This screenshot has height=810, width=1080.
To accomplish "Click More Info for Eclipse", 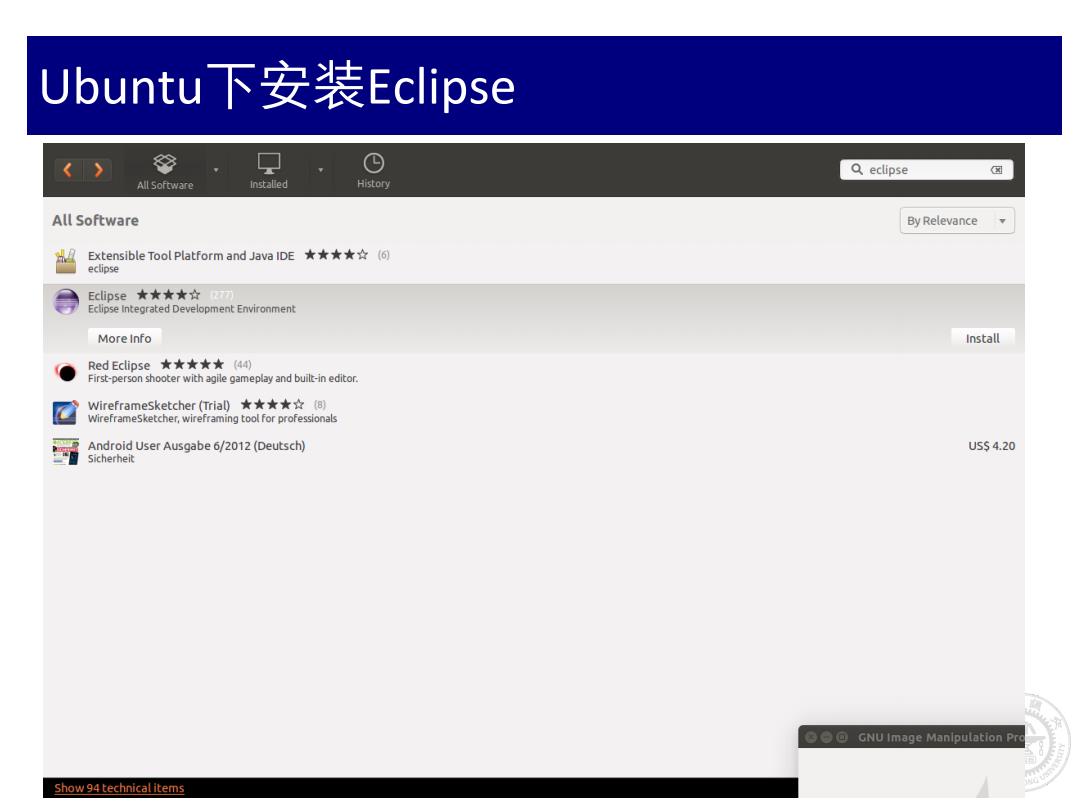I will point(125,338).
